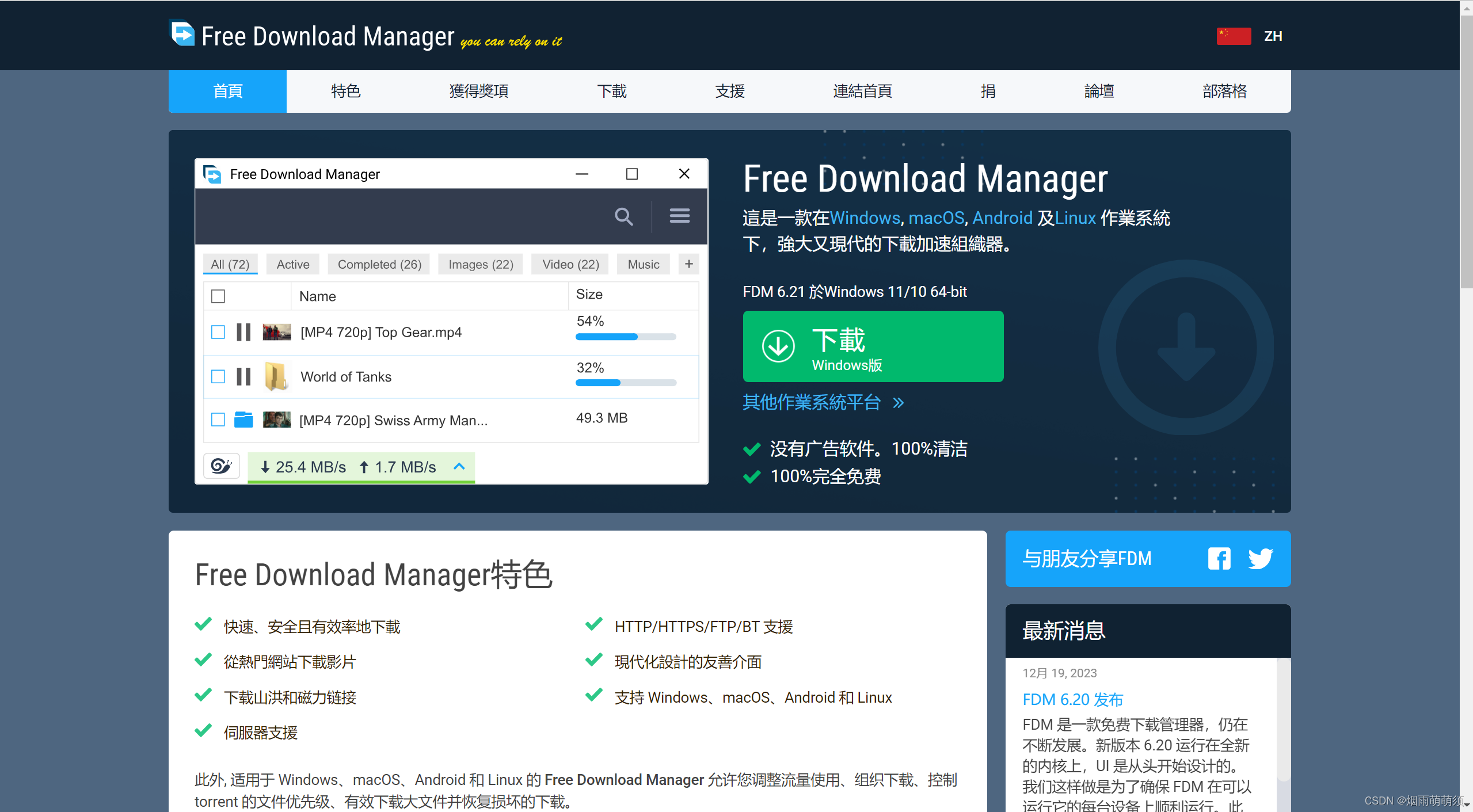This screenshot has height=812, width=1473.
Task: Expand the speed panel chevron arrow
Action: [x=459, y=466]
